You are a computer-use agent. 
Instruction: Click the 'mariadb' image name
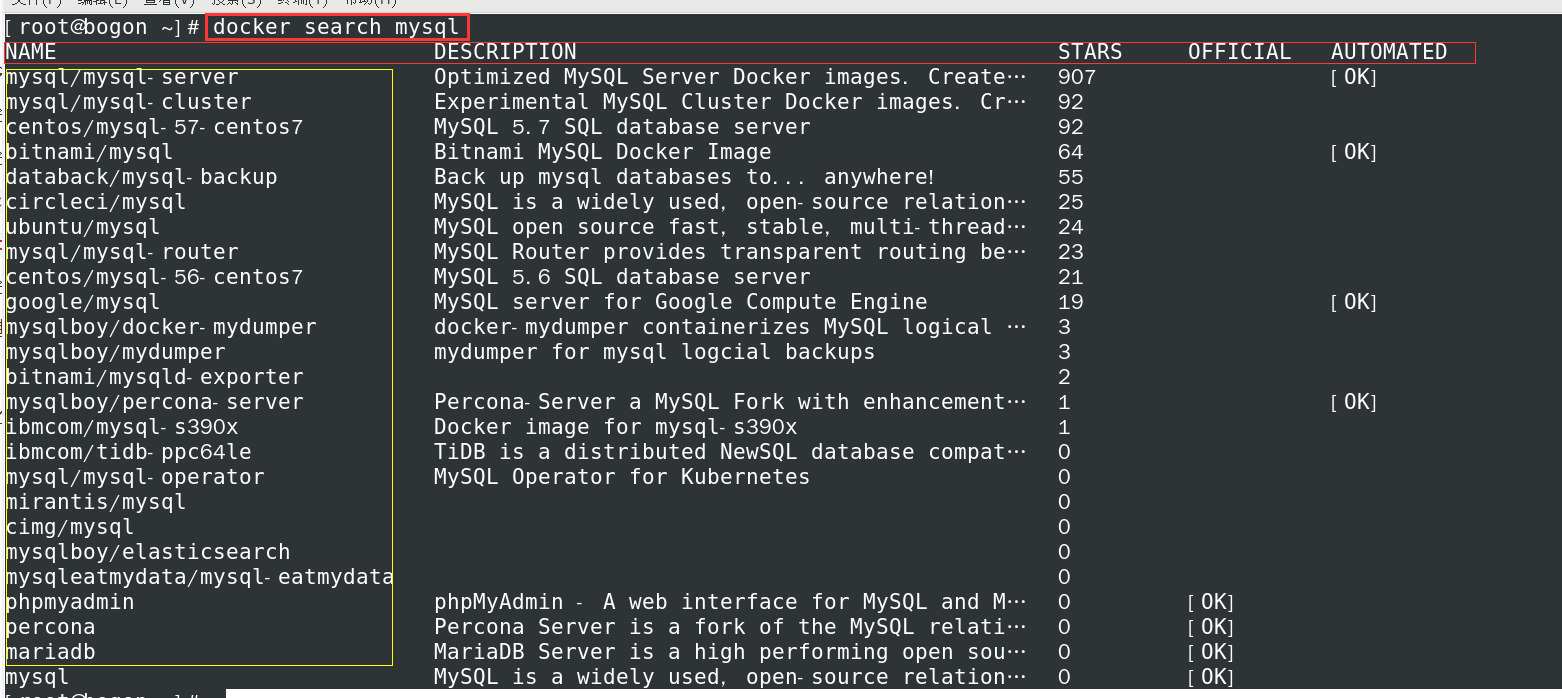tap(50, 652)
